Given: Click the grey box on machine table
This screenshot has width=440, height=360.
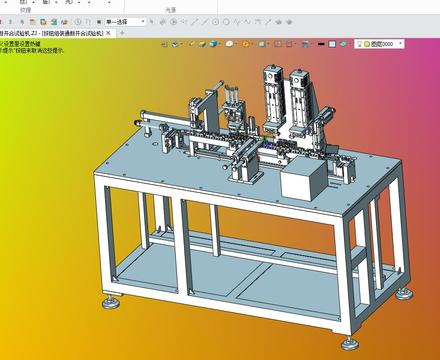Looking at the screenshot, I should (x=303, y=178).
